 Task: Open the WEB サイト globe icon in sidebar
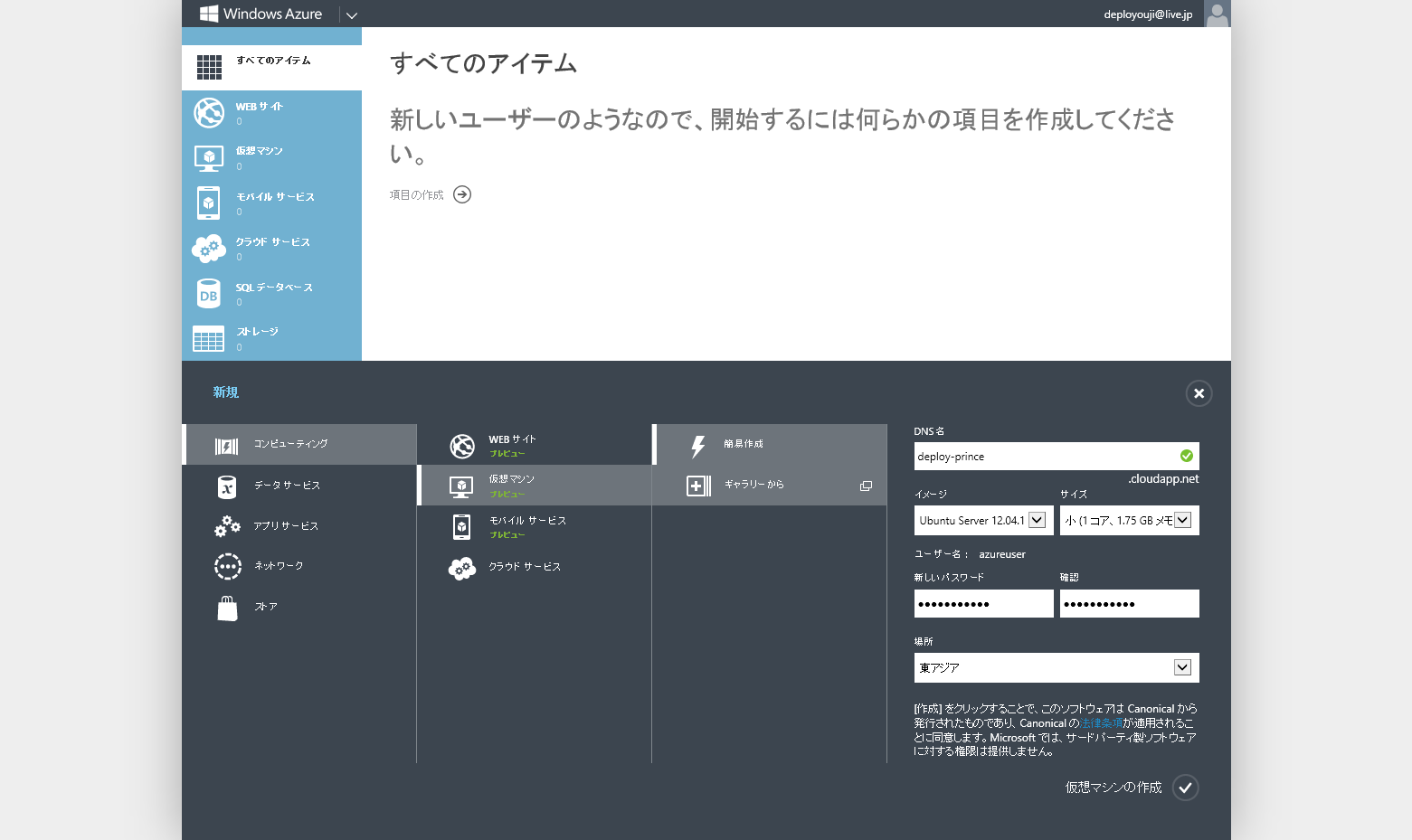click(209, 113)
